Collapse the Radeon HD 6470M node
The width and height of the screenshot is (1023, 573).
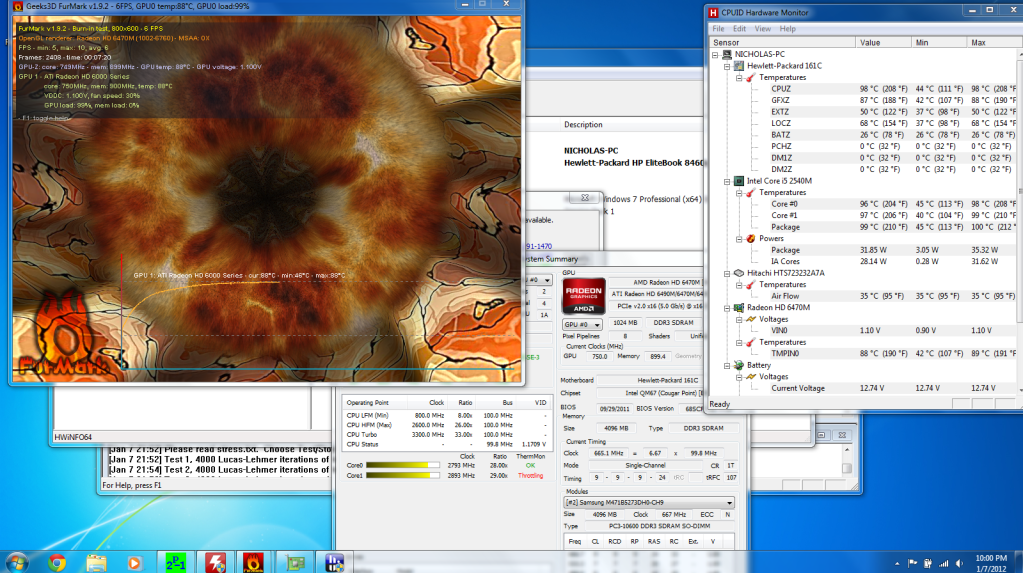pos(727,308)
